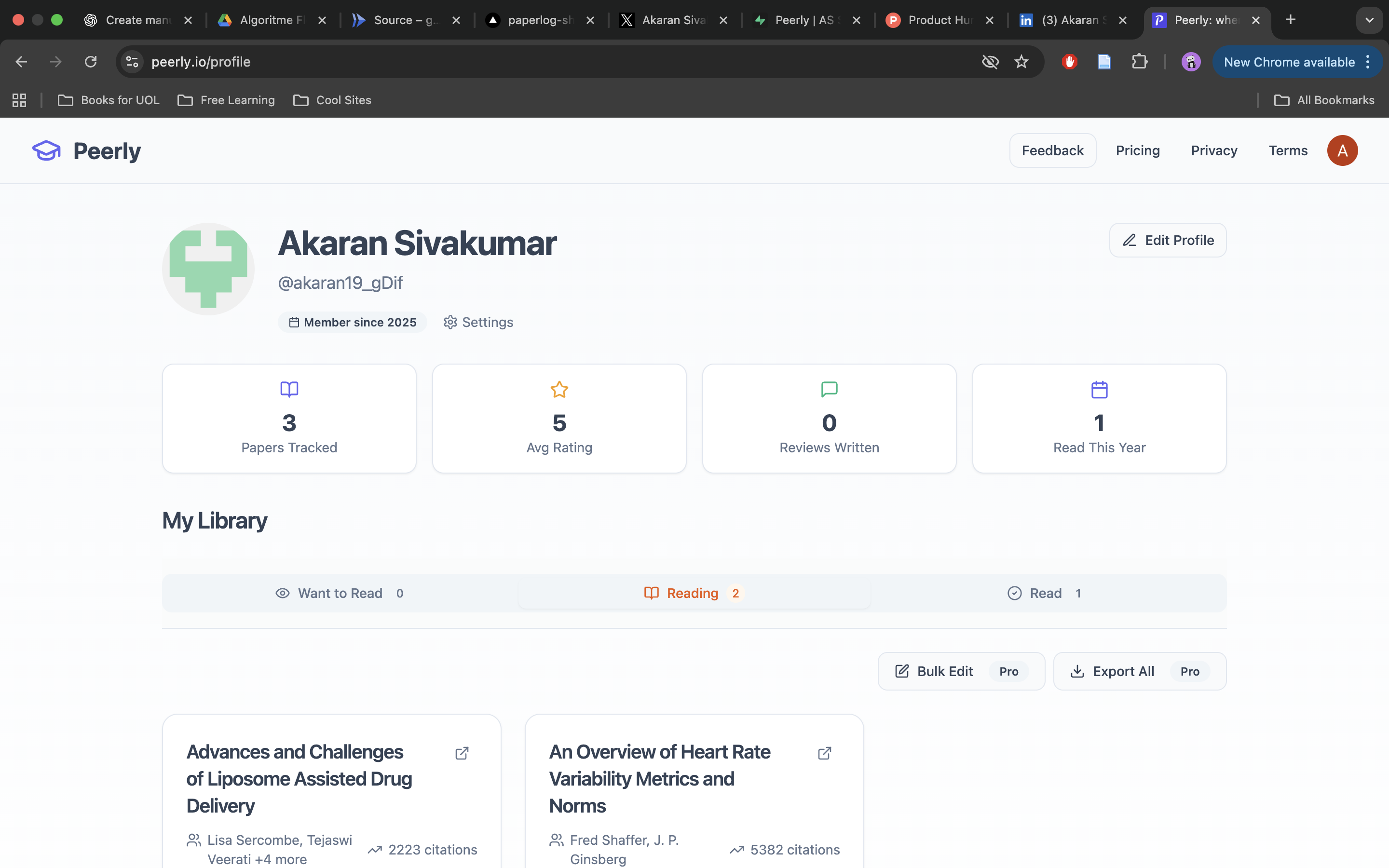
Task: Open the Books for UOL bookmark folder
Action: [109, 100]
